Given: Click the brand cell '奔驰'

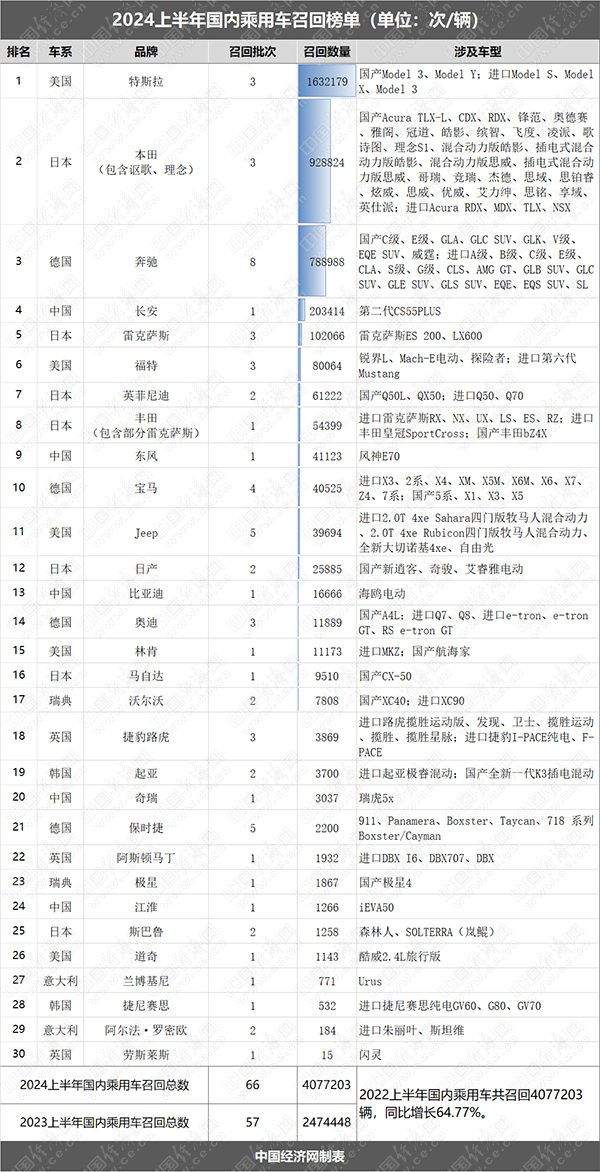Looking at the screenshot, I should point(146,262).
